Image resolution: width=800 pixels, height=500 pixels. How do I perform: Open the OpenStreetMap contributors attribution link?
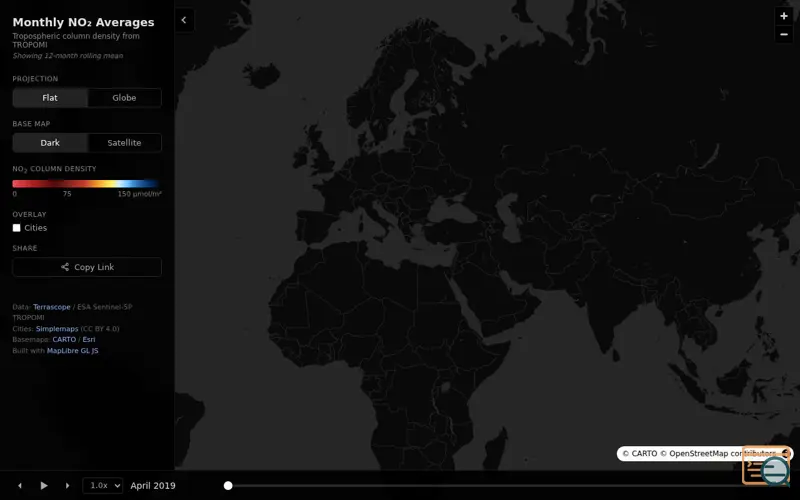[x=718, y=454]
